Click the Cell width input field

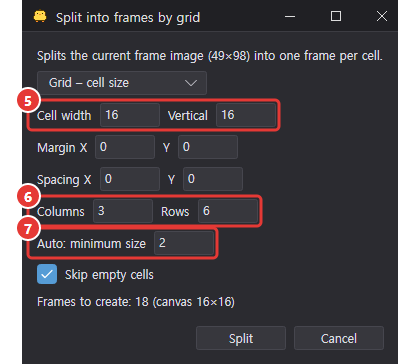(130, 115)
